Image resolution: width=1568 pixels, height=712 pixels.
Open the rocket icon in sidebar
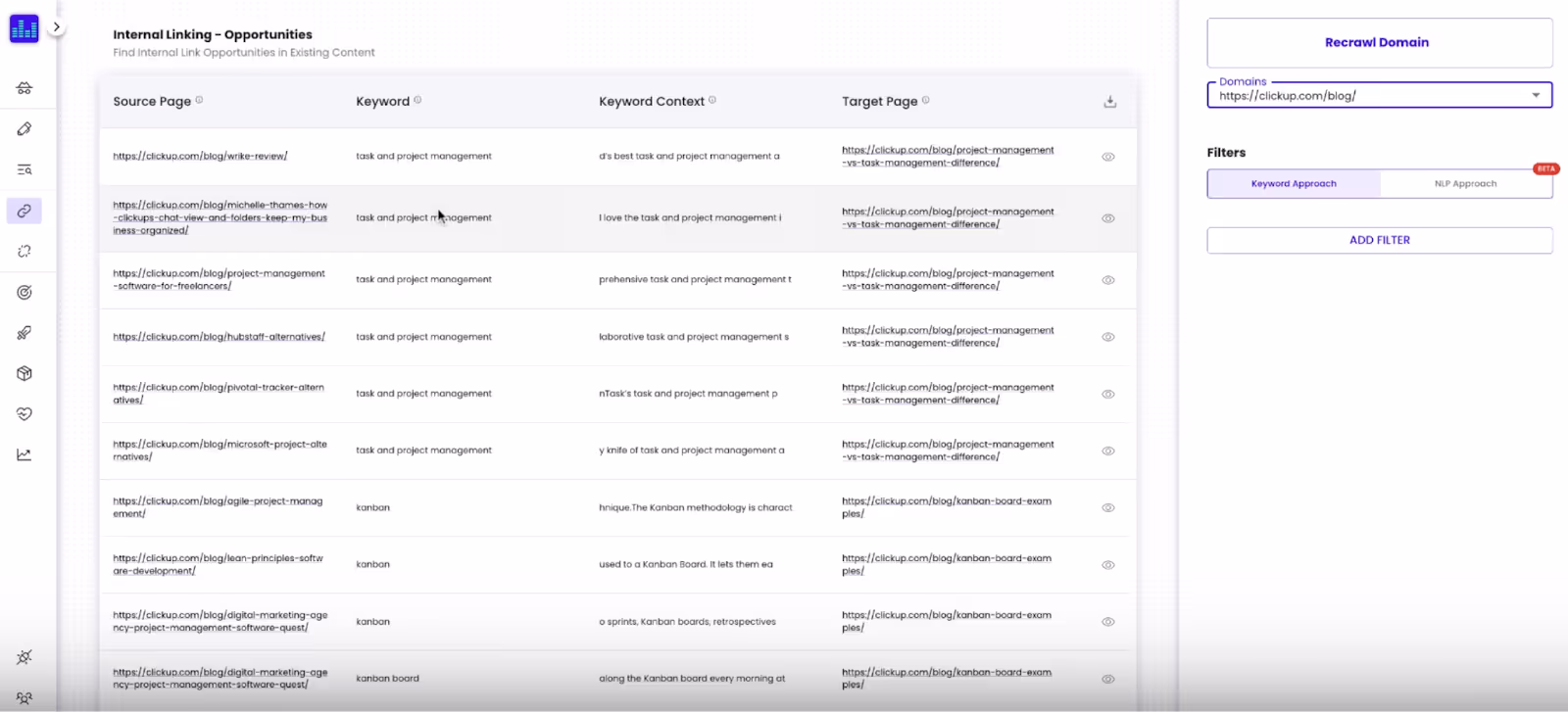[x=24, y=333]
